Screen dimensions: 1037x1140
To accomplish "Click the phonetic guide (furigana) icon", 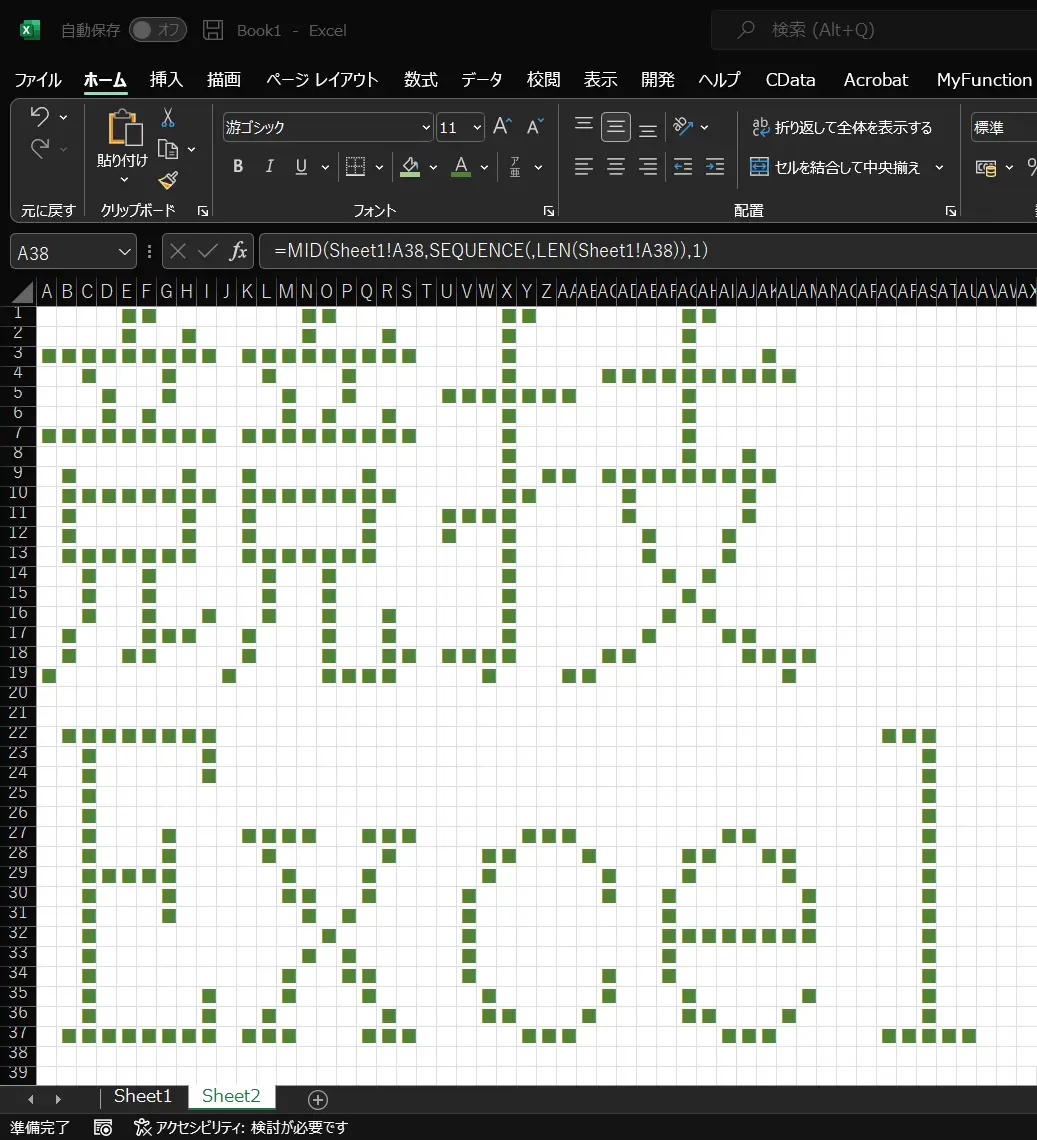I will pyautogui.click(x=515, y=166).
